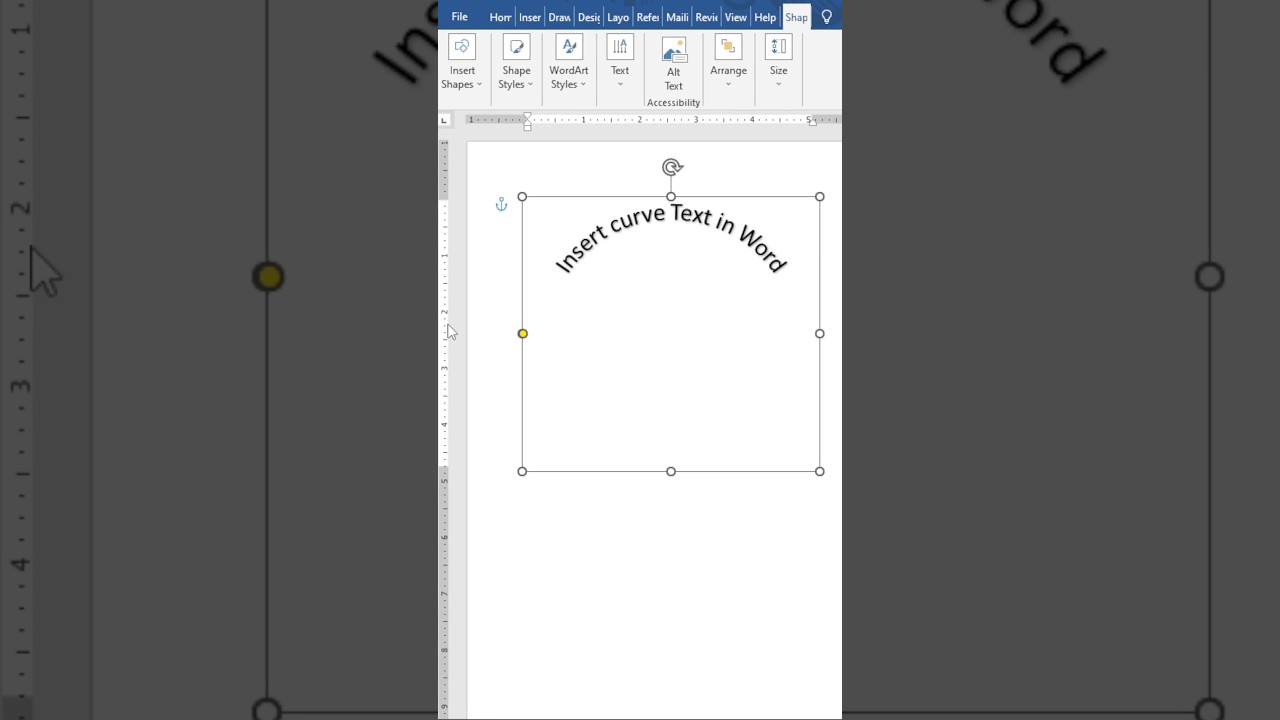
Task: Click the anchor icon beside the text box
Action: [x=501, y=204]
